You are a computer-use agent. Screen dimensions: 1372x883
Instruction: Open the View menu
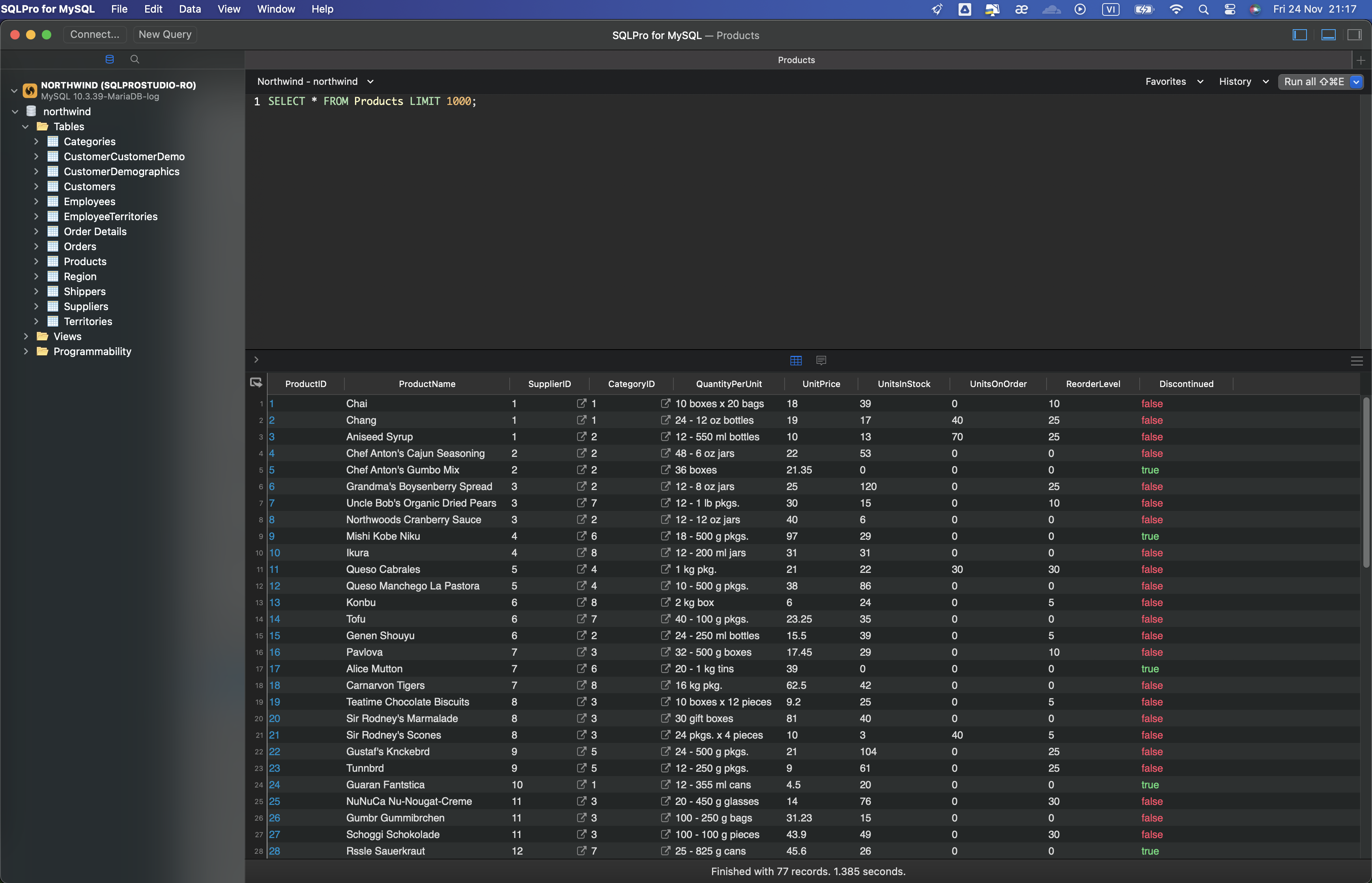coord(229,9)
